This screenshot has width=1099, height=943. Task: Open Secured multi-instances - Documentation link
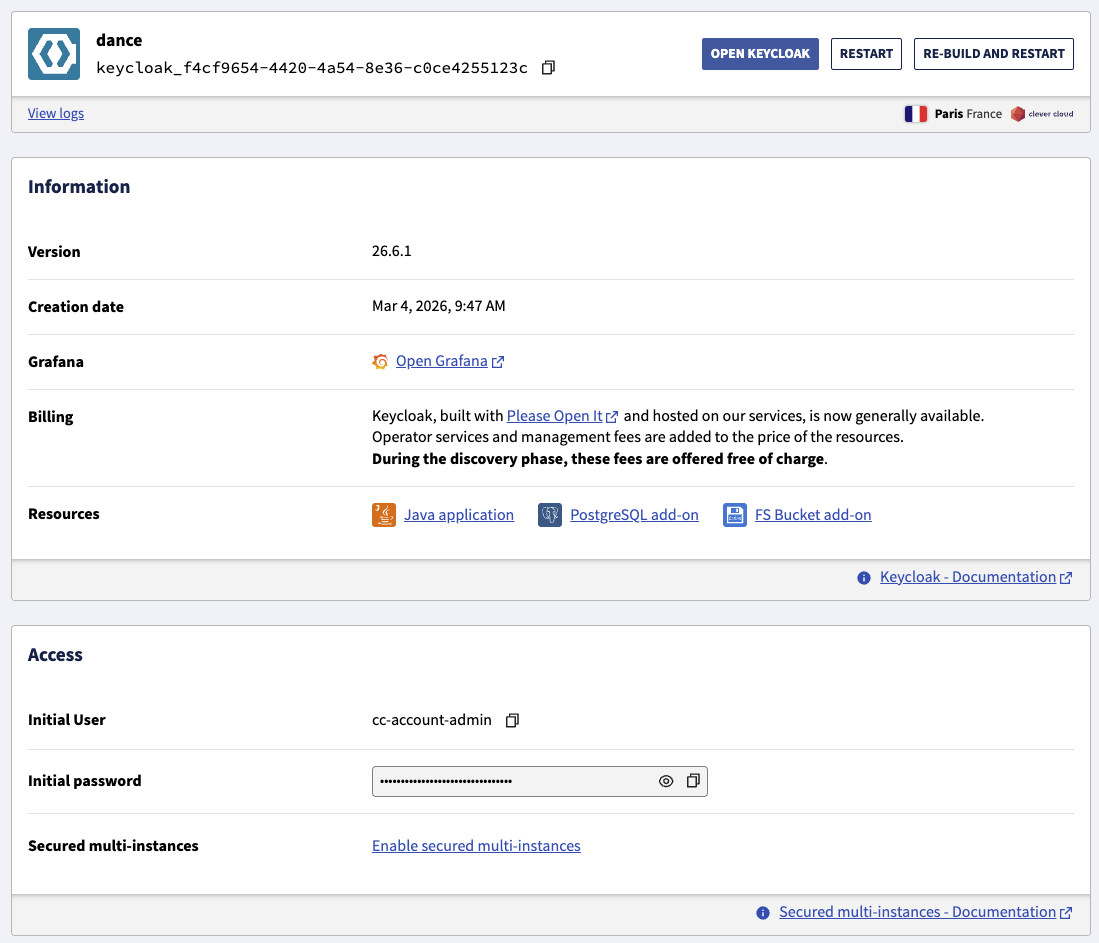pyautogui.click(x=917, y=912)
